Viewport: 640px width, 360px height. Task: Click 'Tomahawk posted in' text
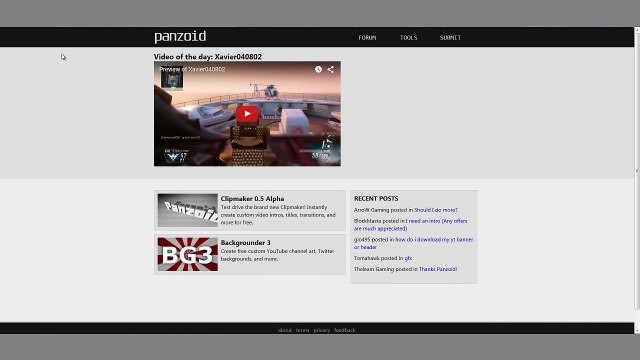click(x=378, y=258)
